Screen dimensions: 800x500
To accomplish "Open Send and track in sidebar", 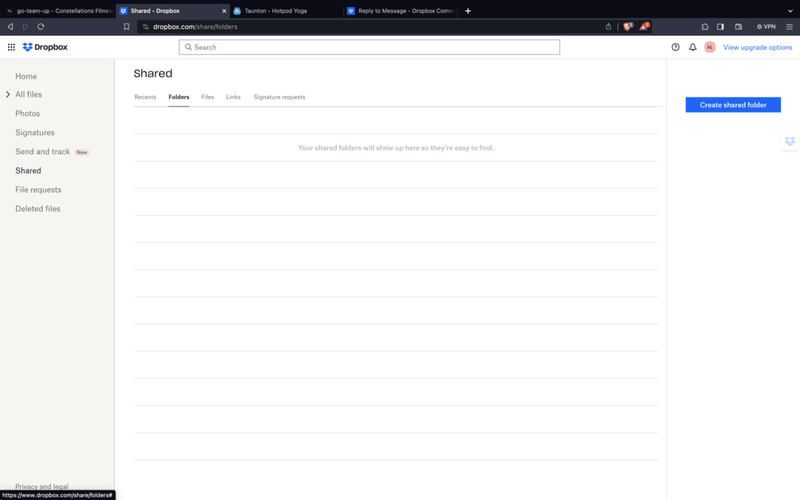I will pos(42,152).
